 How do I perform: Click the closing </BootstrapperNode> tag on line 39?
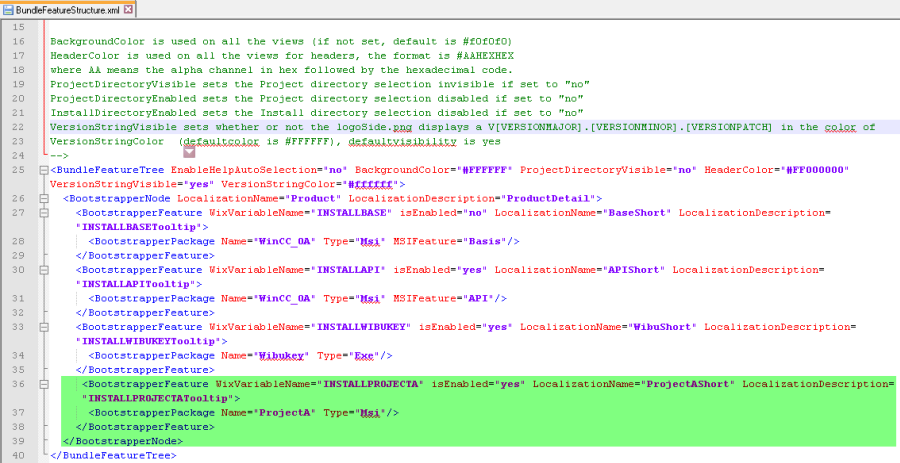(x=123, y=441)
